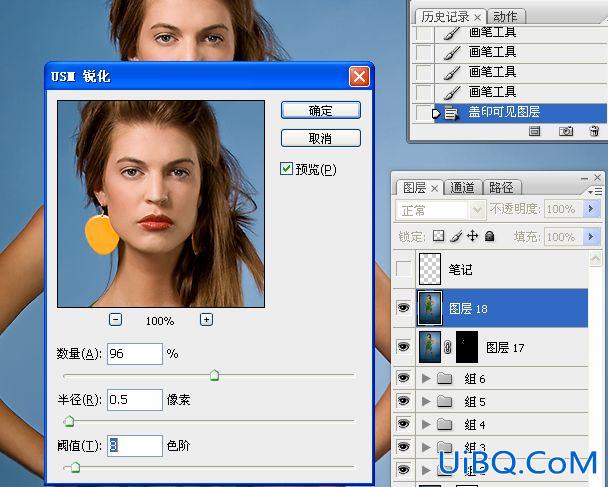This screenshot has height=487, width=608.
Task: Click the zoom in plus icon under preview
Action: tap(206, 320)
